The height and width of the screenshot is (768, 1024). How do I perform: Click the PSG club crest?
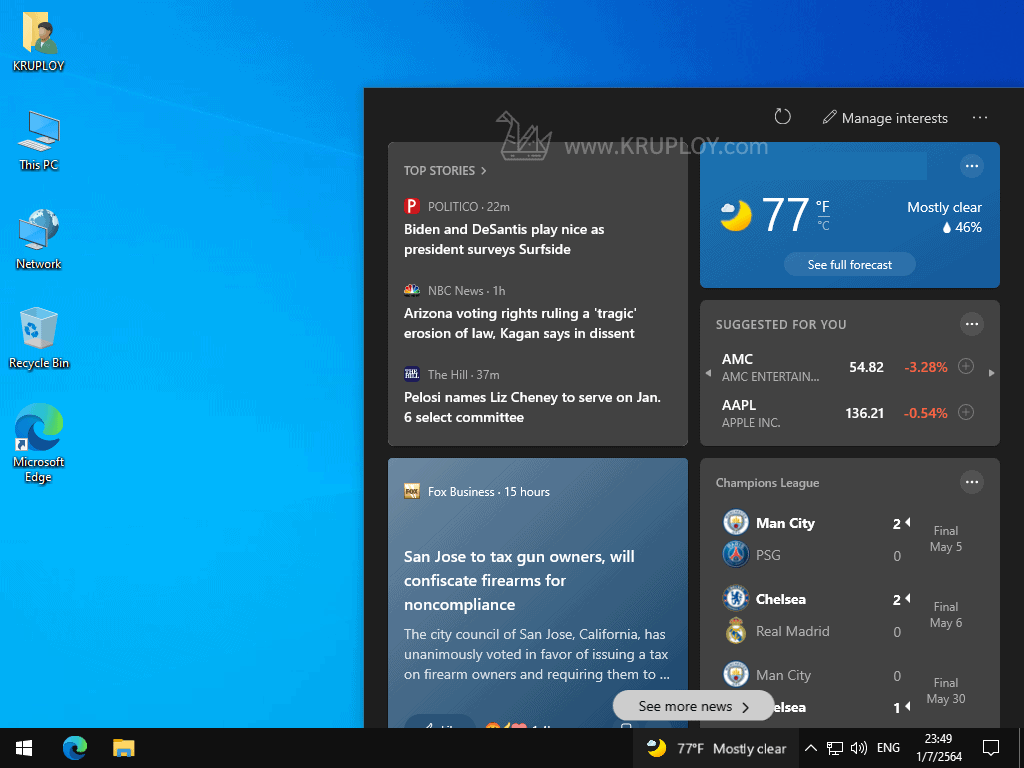736,554
